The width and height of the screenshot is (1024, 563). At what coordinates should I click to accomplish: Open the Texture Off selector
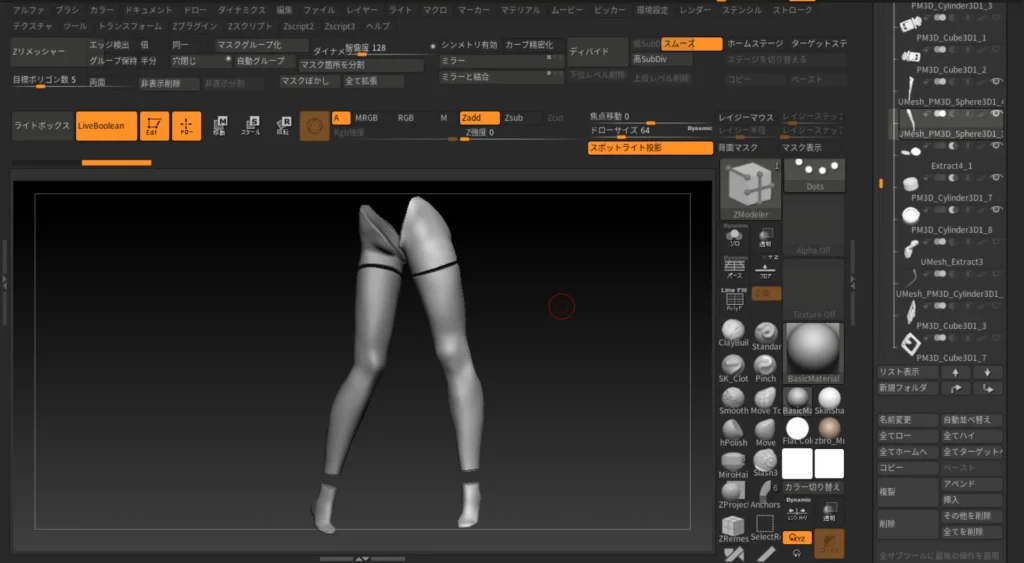tap(813, 290)
